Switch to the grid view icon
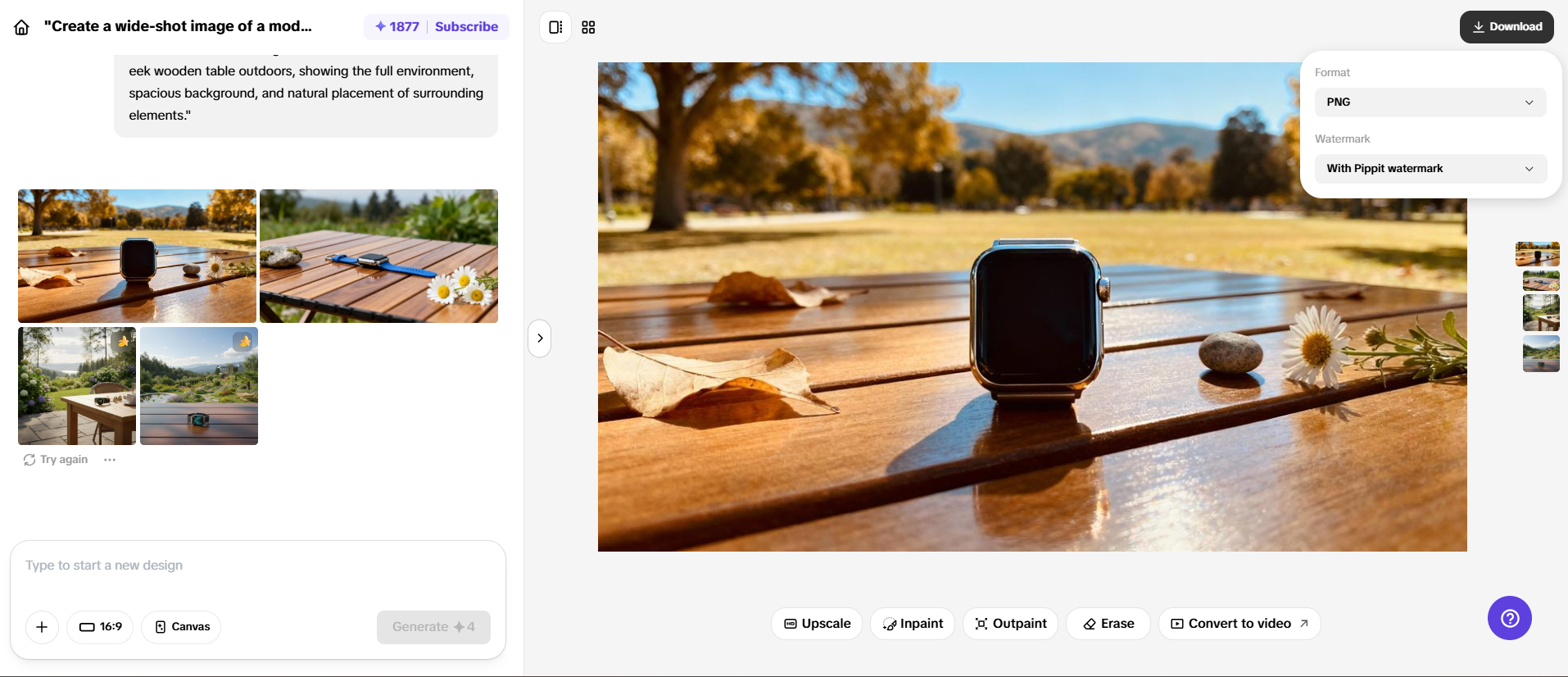Screen dimensions: 1568x677 click(x=588, y=27)
